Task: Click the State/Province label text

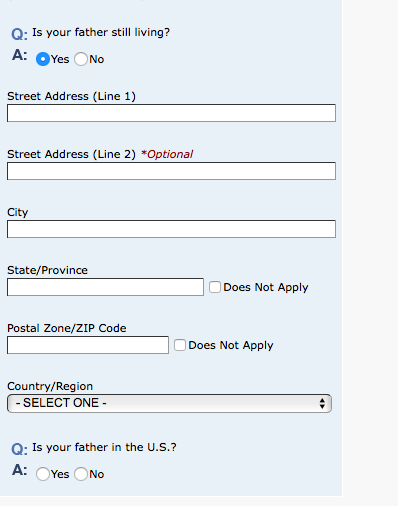Action: [47, 270]
